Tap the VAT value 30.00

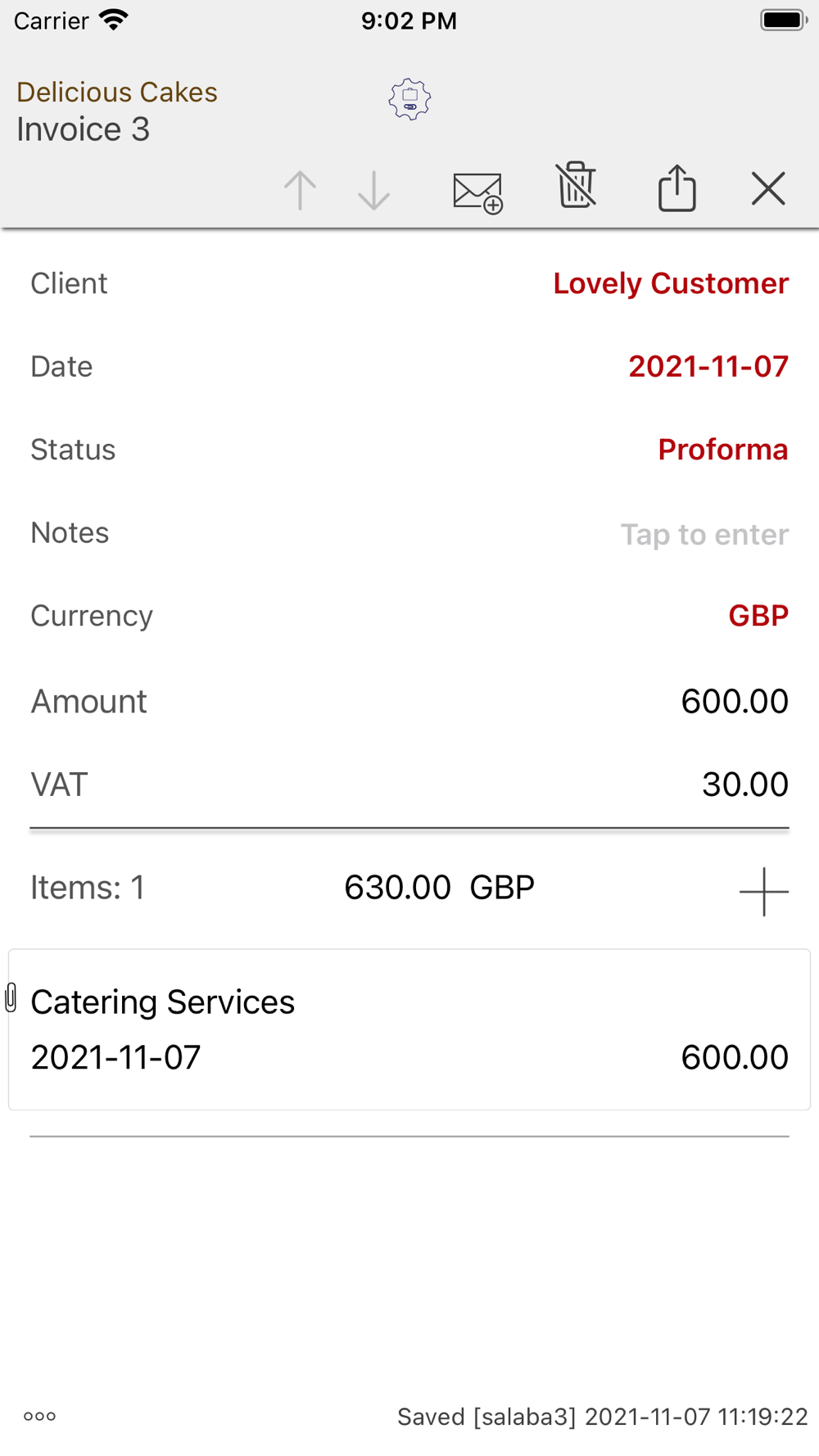click(744, 785)
